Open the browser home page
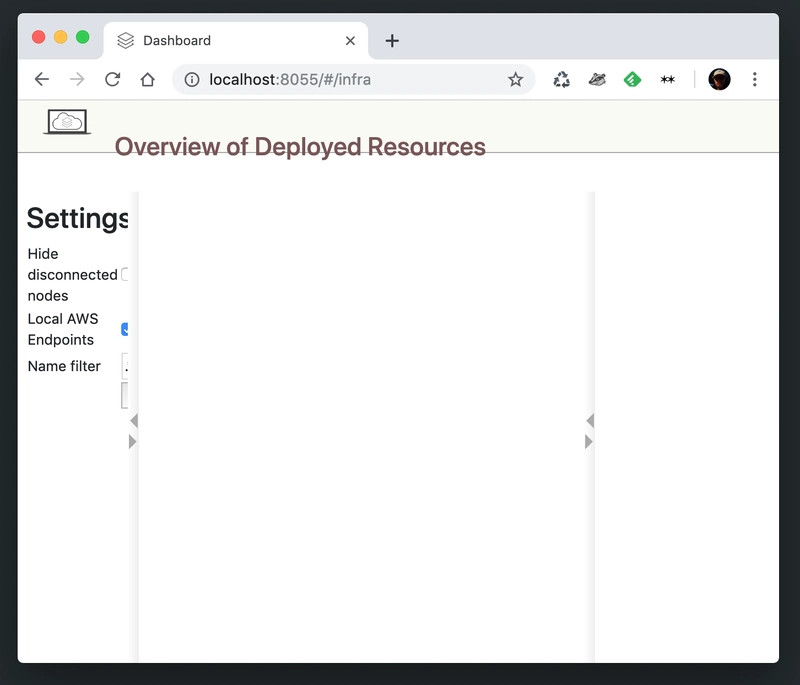 [147, 80]
